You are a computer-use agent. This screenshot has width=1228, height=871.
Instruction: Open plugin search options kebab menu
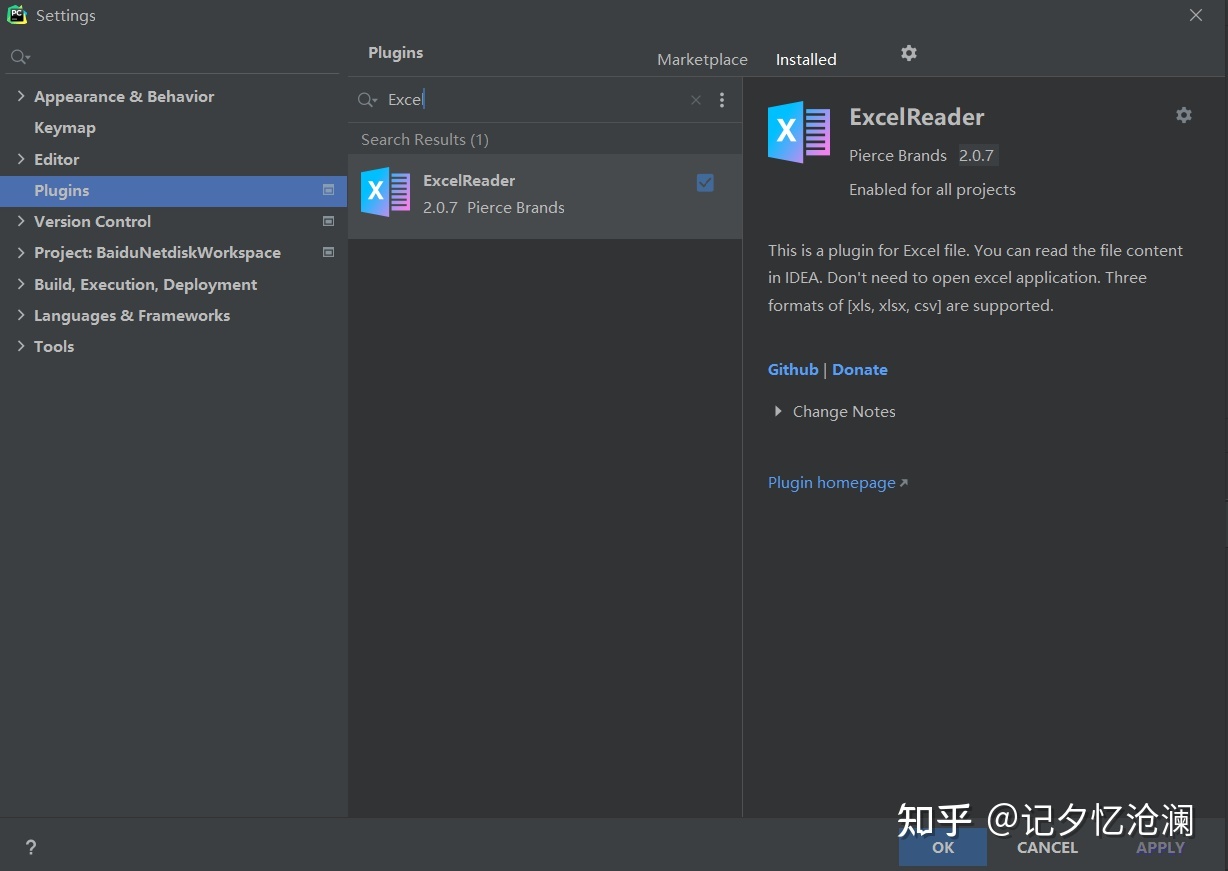(x=722, y=100)
